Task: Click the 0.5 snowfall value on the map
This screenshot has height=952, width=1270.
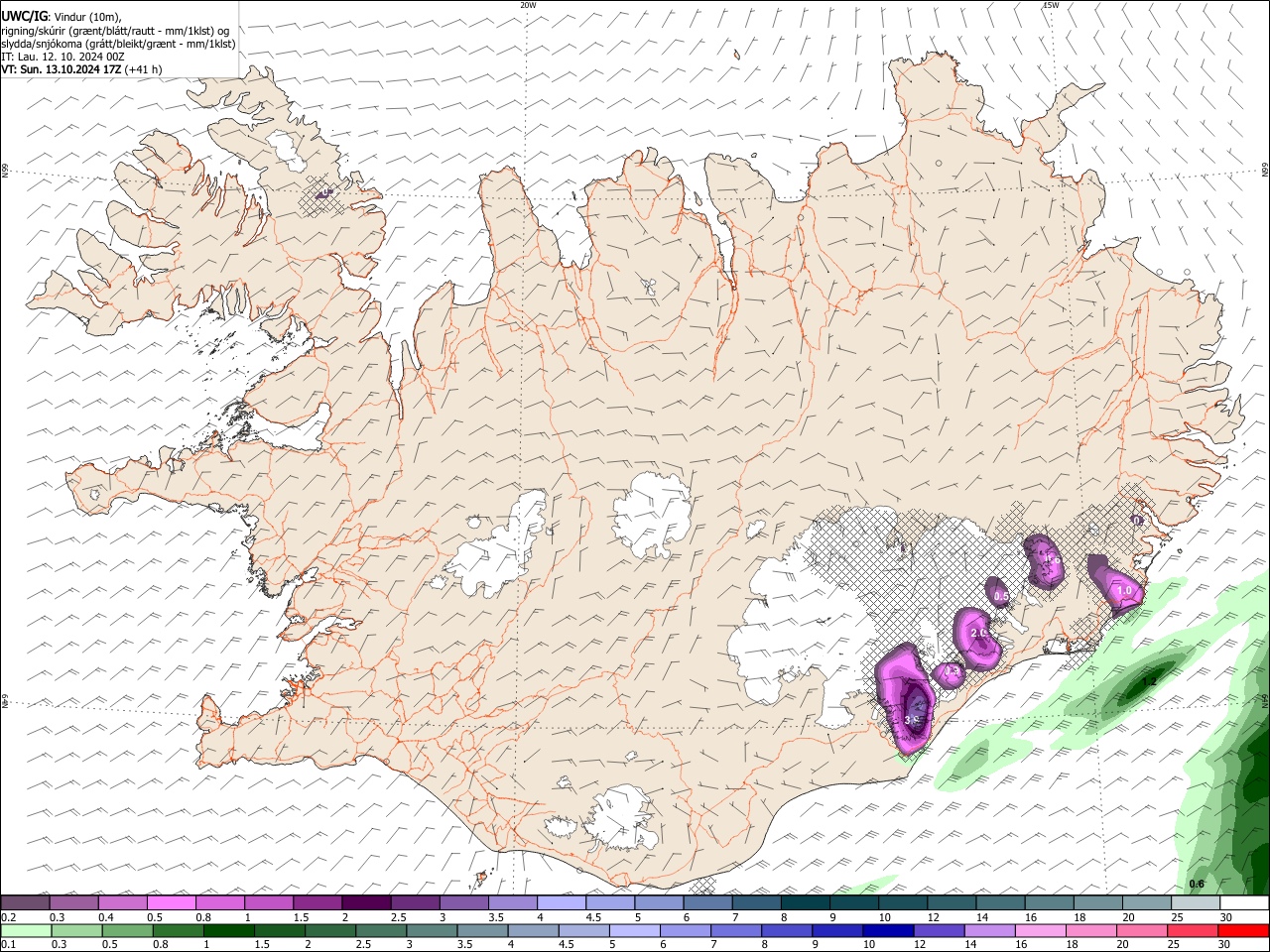Action: coord(1001,596)
